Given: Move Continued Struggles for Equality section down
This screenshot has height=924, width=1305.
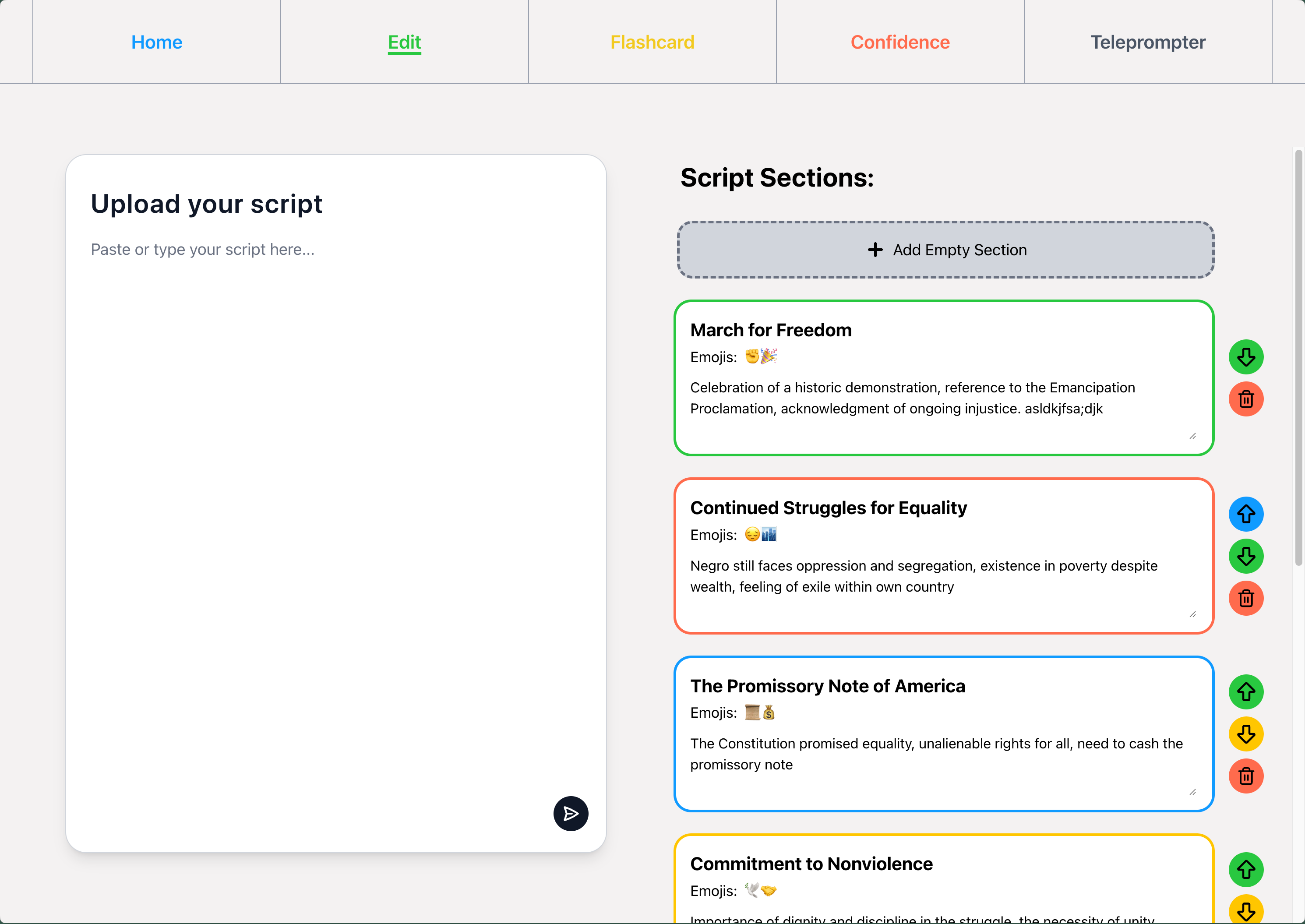Looking at the screenshot, I should (1245, 556).
